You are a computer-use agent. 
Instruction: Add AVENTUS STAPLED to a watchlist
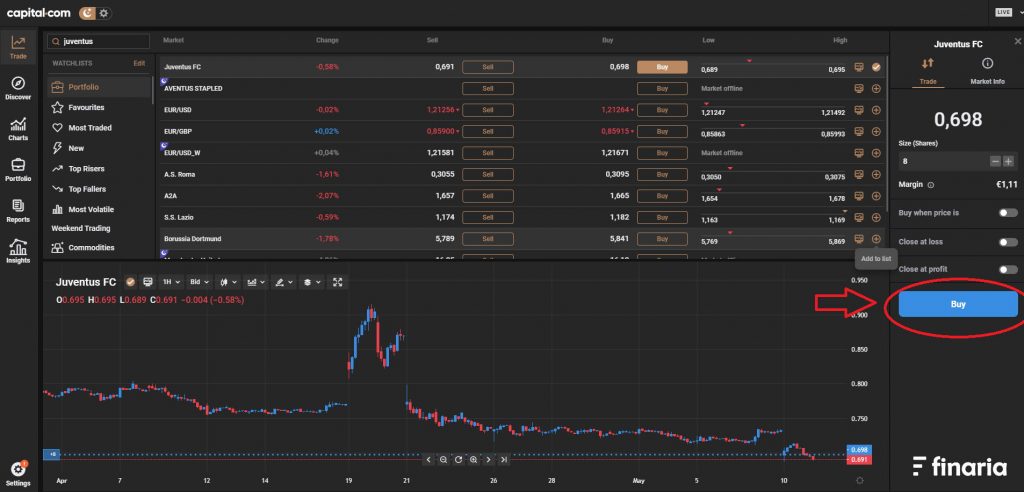pyautogui.click(x=876, y=88)
